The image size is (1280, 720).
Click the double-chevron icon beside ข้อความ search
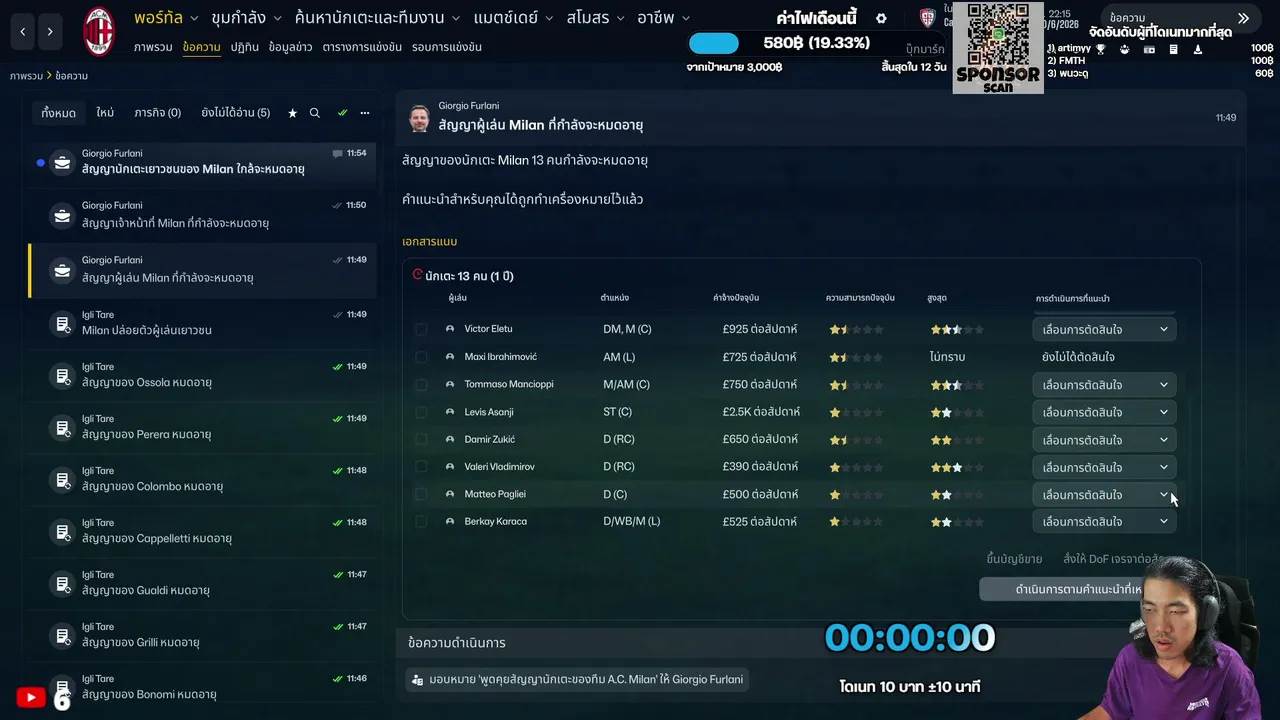(x=1243, y=18)
